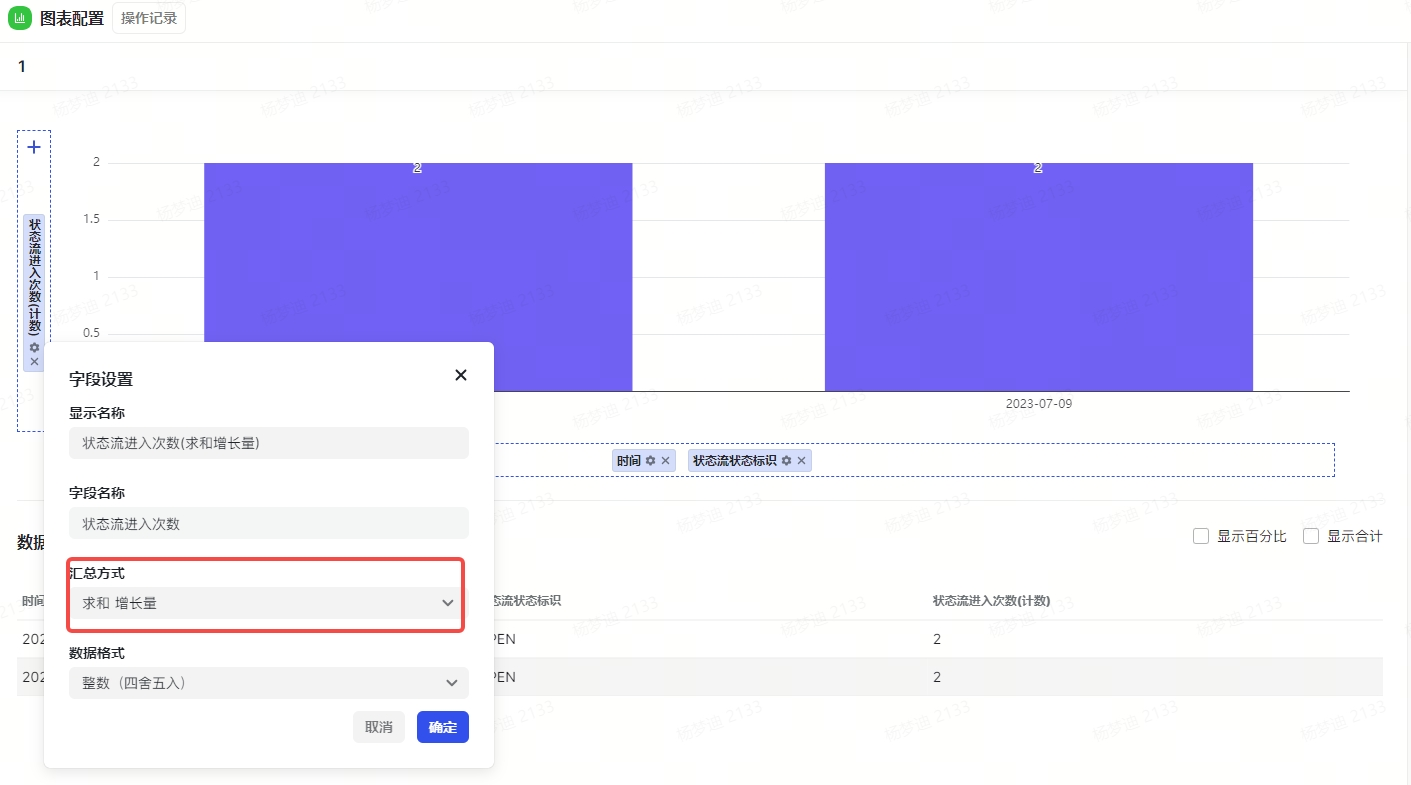Click the 取消 button
Viewport: 1411px width, 785px height.
point(379,727)
